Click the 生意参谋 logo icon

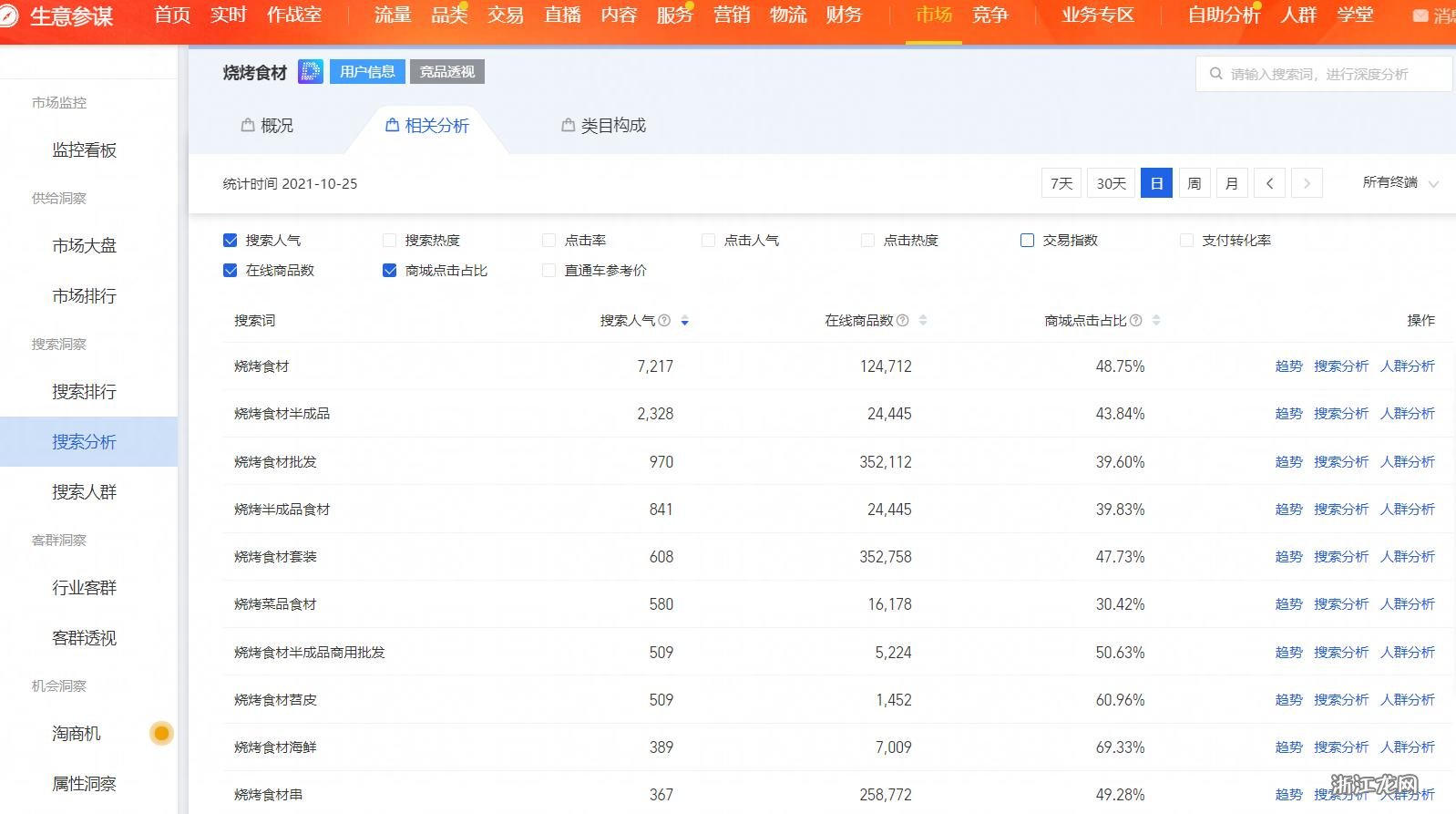[7, 15]
